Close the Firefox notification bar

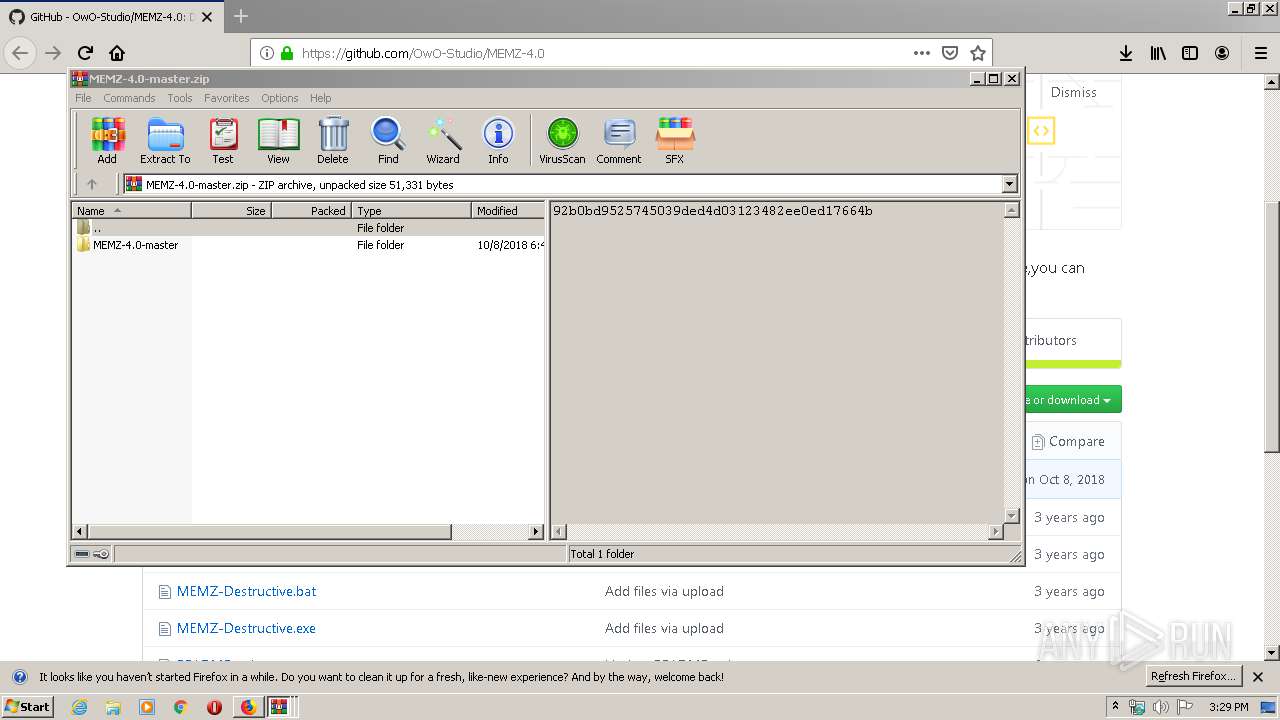pos(1258,677)
